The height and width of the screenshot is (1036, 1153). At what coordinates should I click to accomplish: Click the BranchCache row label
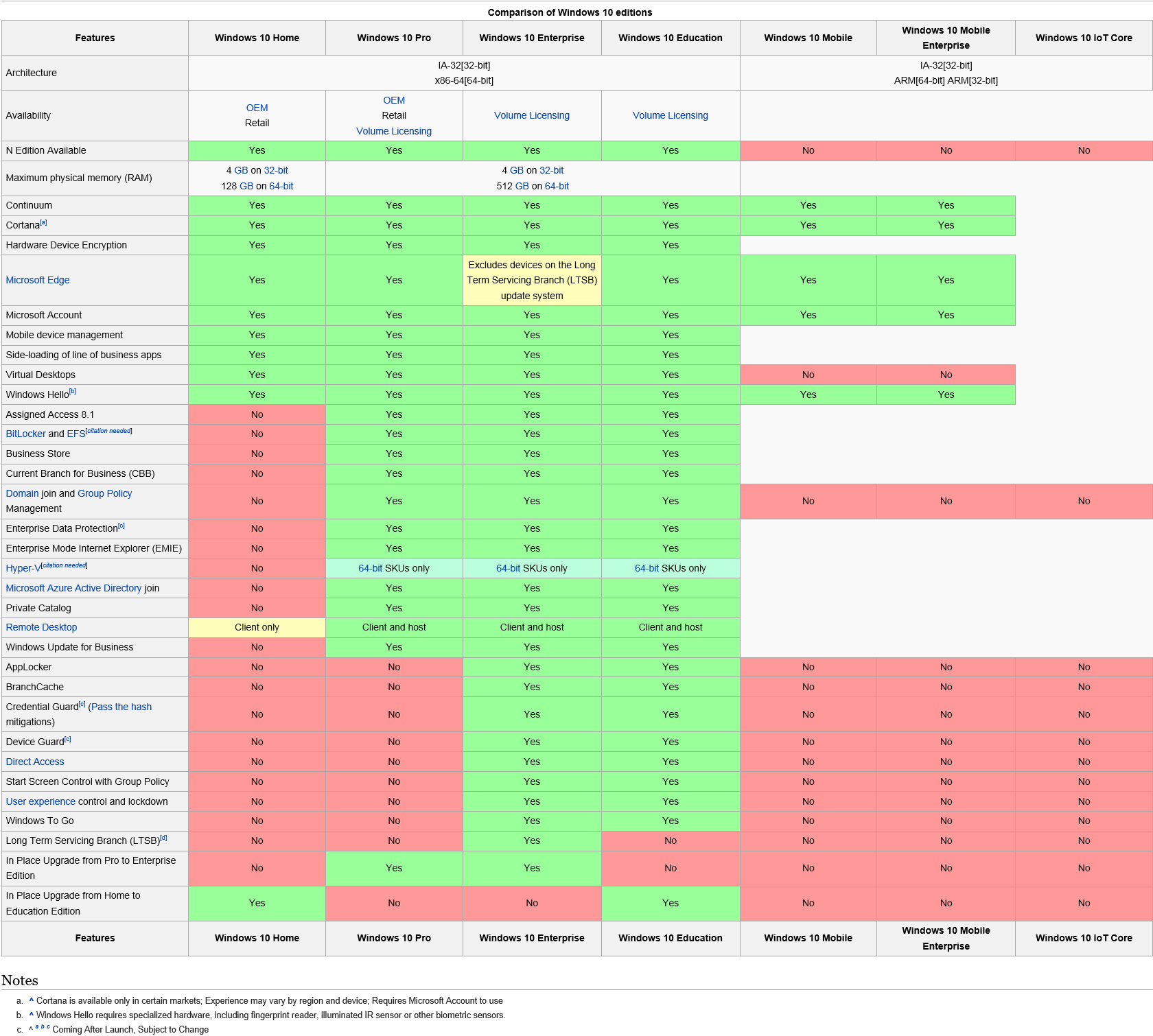pyautogui.click(x=34, y=687)
